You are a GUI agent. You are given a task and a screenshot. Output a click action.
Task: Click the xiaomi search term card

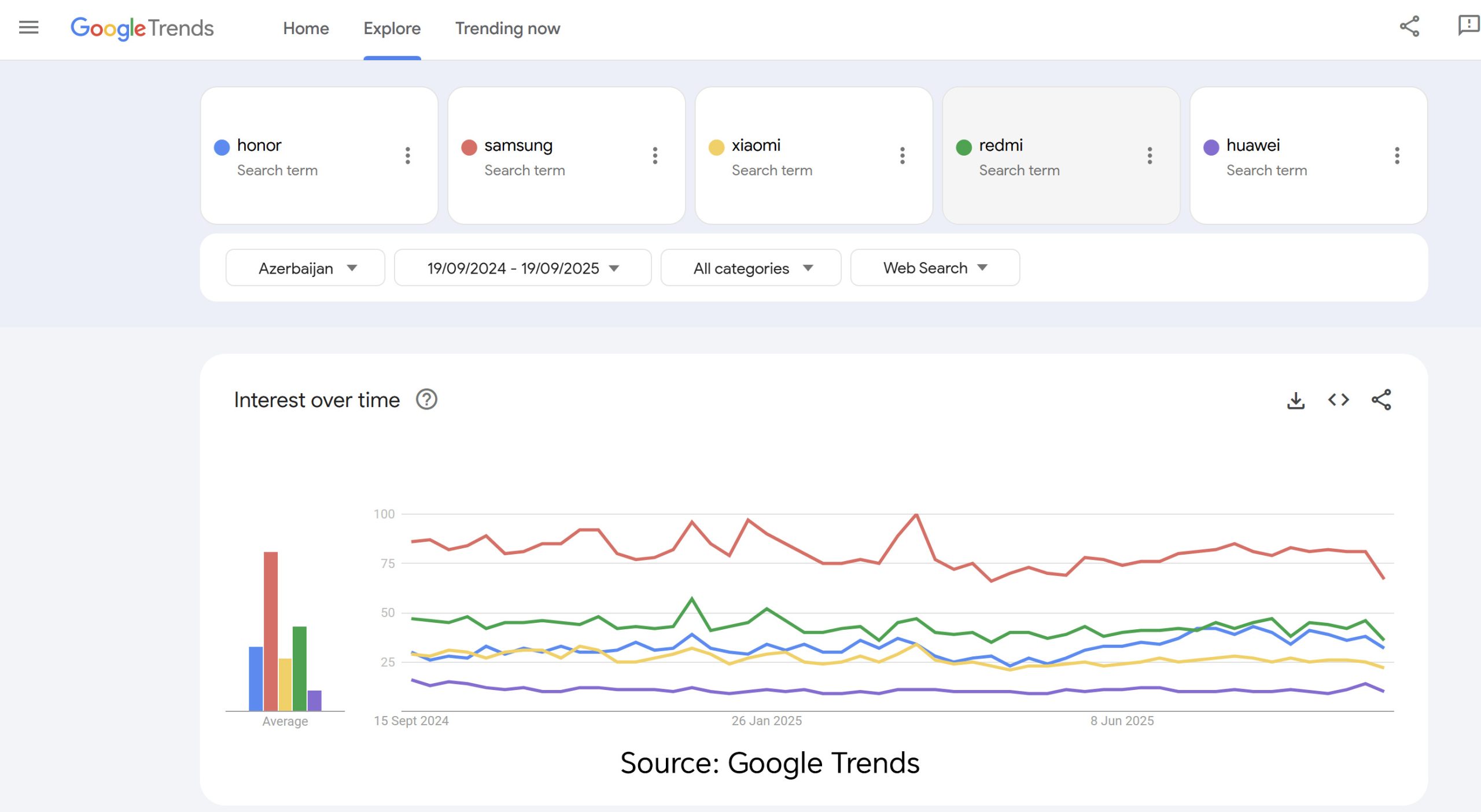[x=813, y=155]
